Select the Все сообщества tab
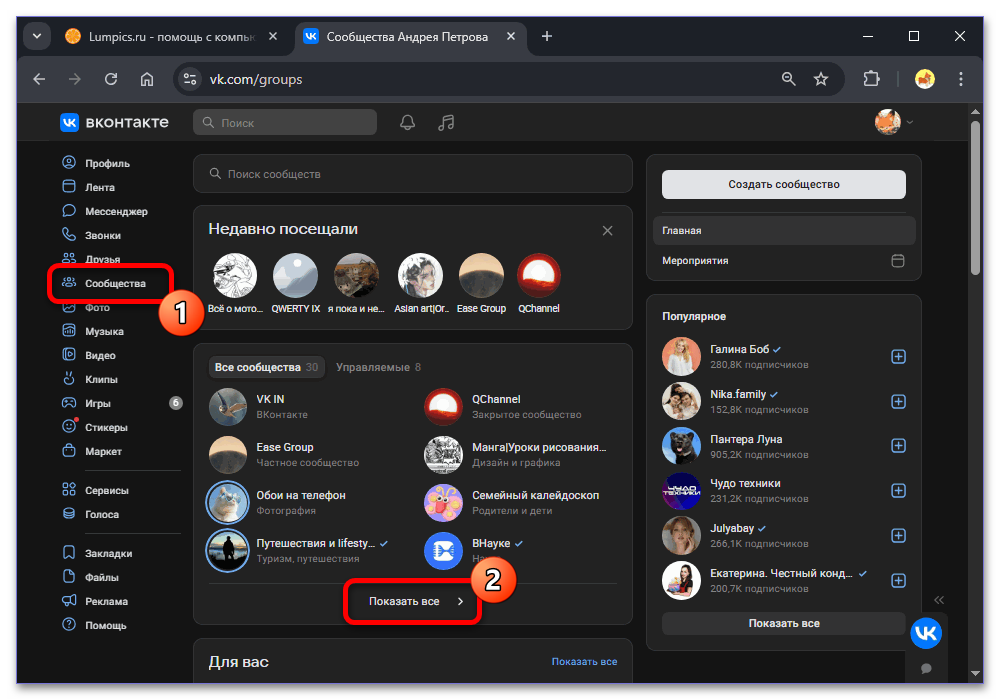 pyautogui.click(x=267, y=367)
